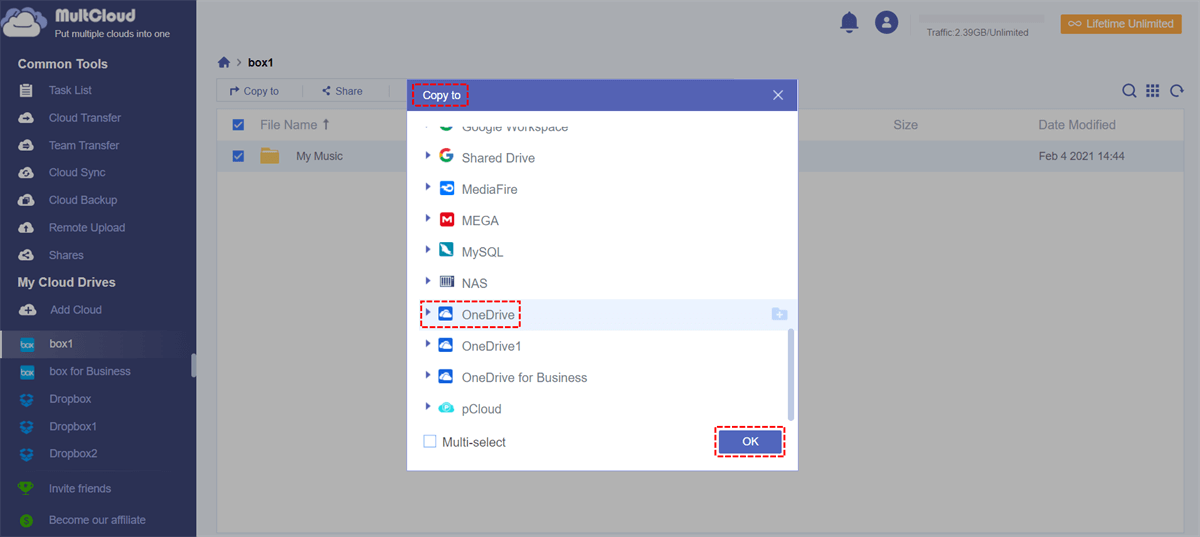The image size is (1200, 537).
Task: Click the Shared Drive Google icon
Action: point(446,157)
